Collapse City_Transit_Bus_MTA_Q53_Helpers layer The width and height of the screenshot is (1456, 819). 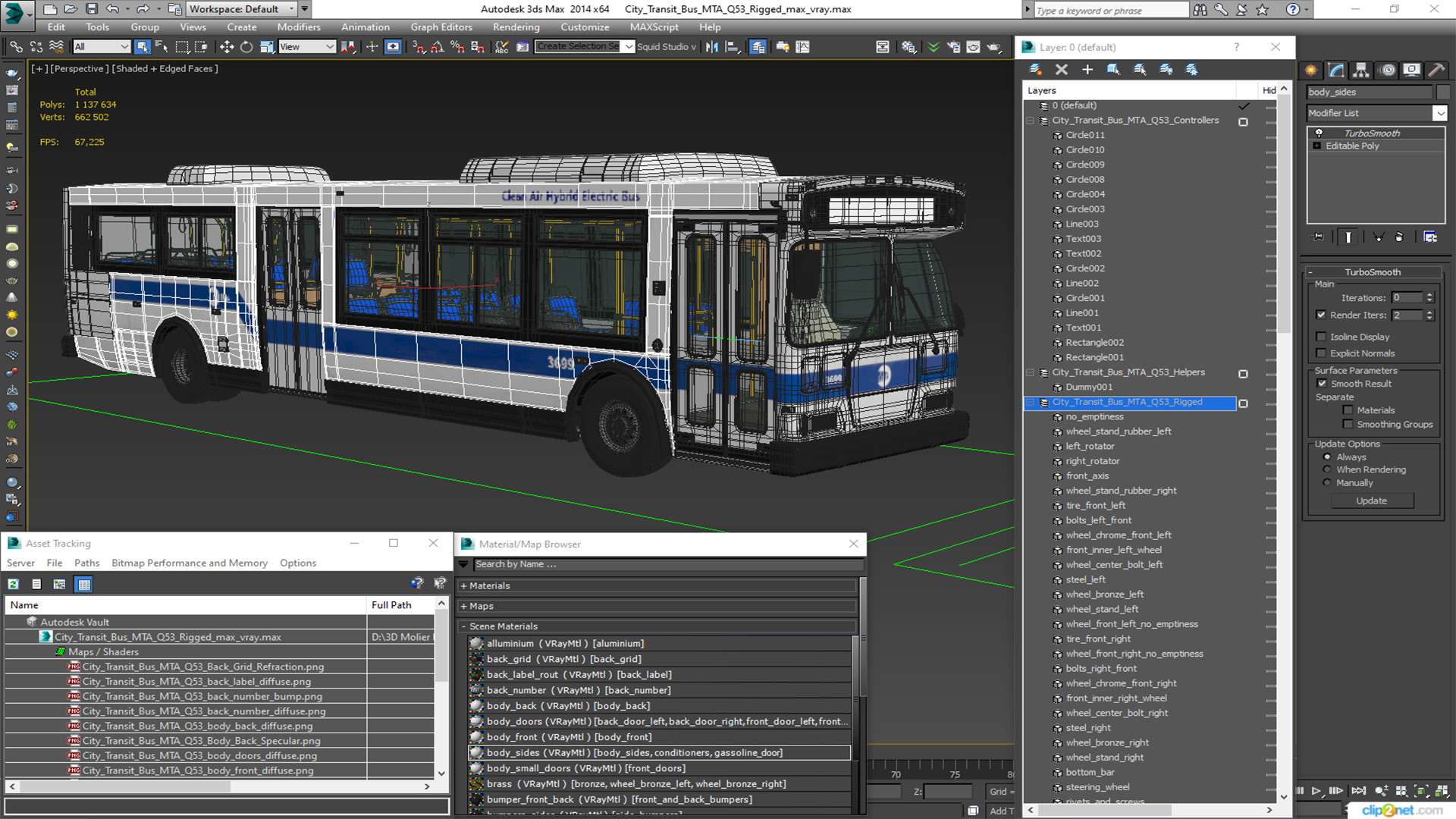pos(1030,372)
